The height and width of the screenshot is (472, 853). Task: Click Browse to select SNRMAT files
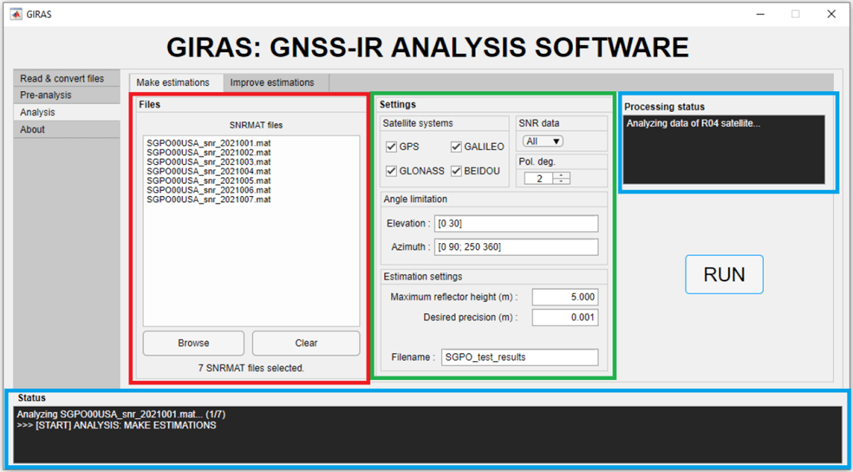(x=193, y=343)
